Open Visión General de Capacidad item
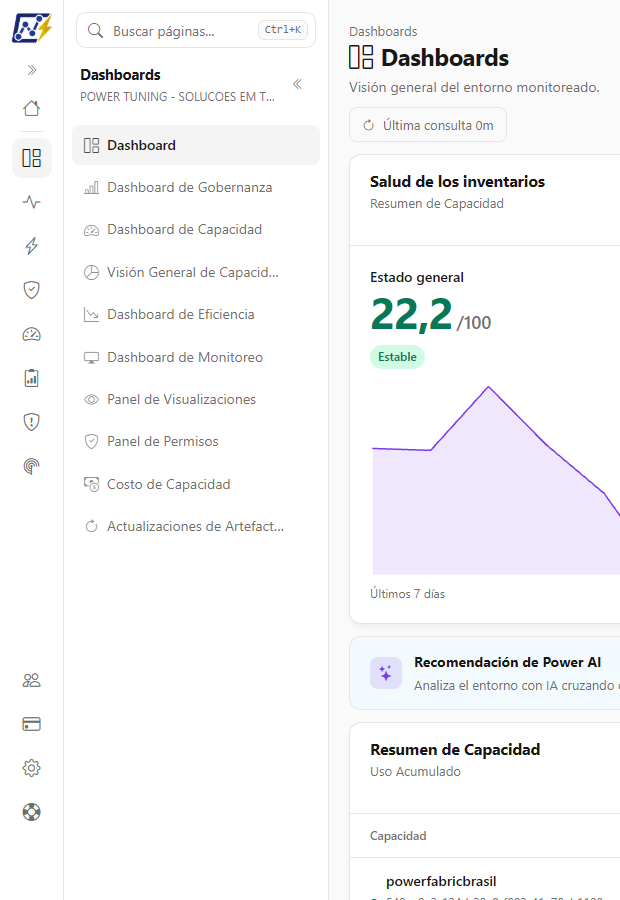620x900 pixels. (196, 272)
